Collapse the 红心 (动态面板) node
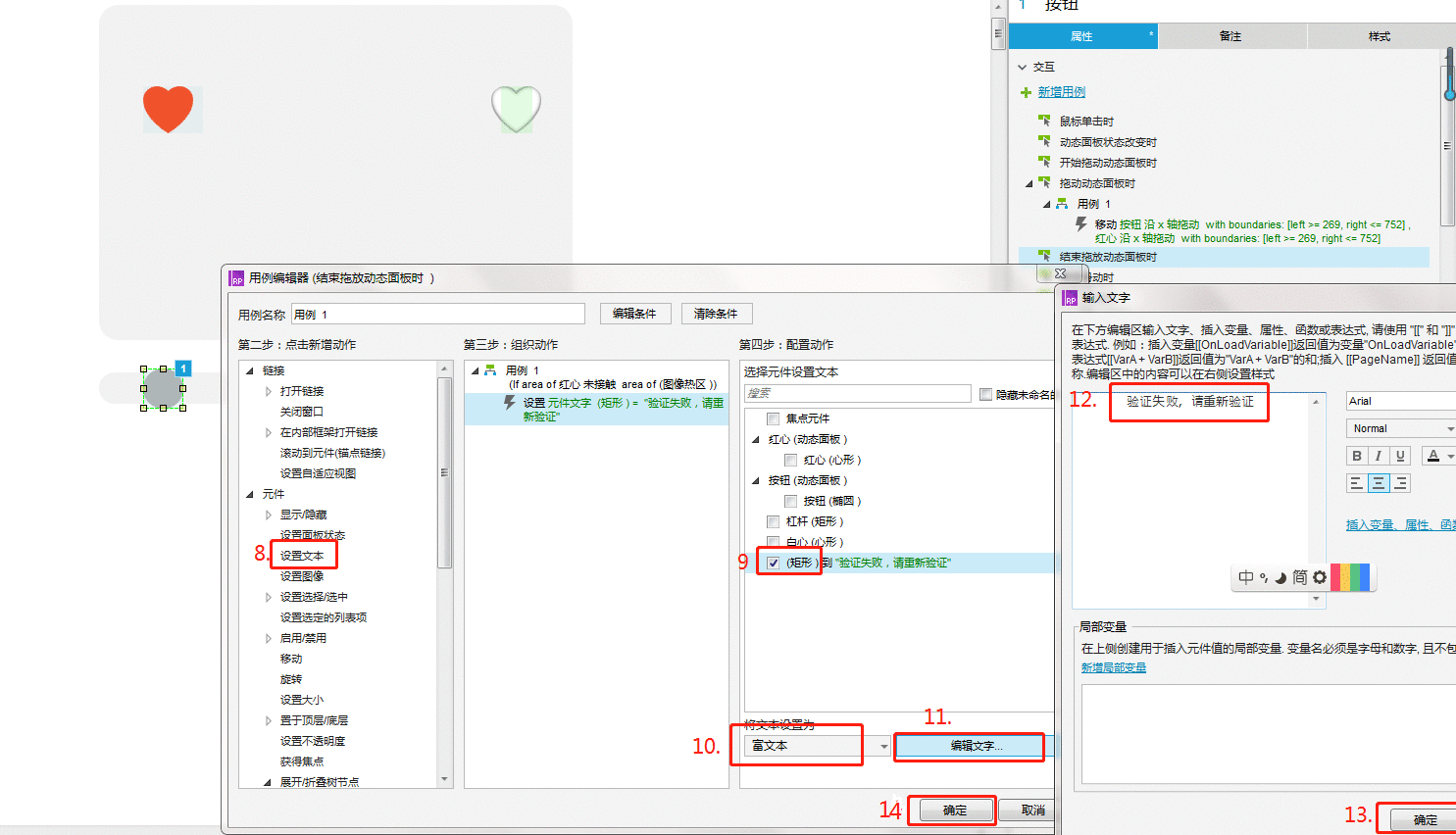Image resolution: width=1456 pixels, height=835 pixels. pos(756,439)
